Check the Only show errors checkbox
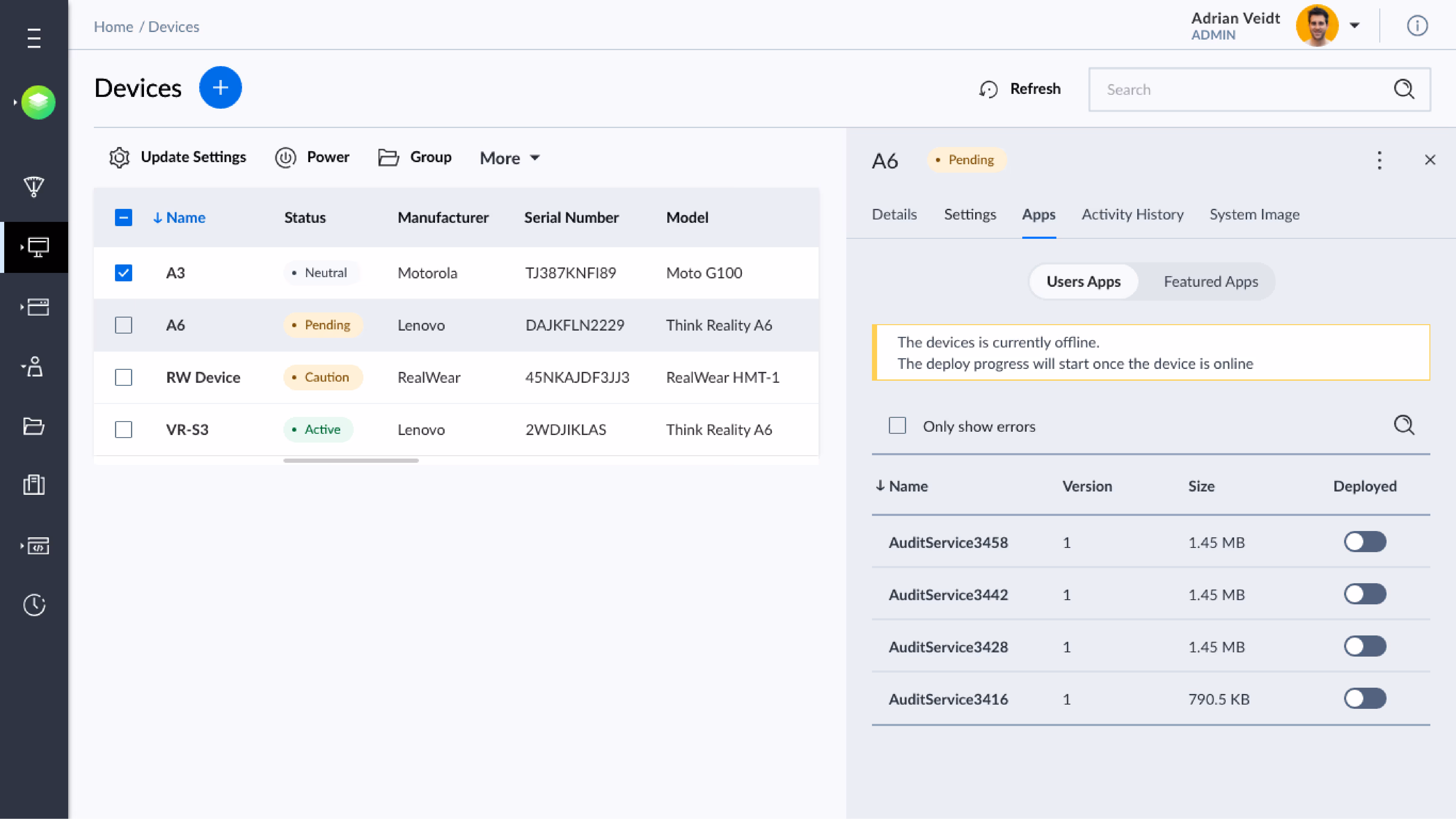Viewport: 1456px width, 819px height. (x=897, y=426)
